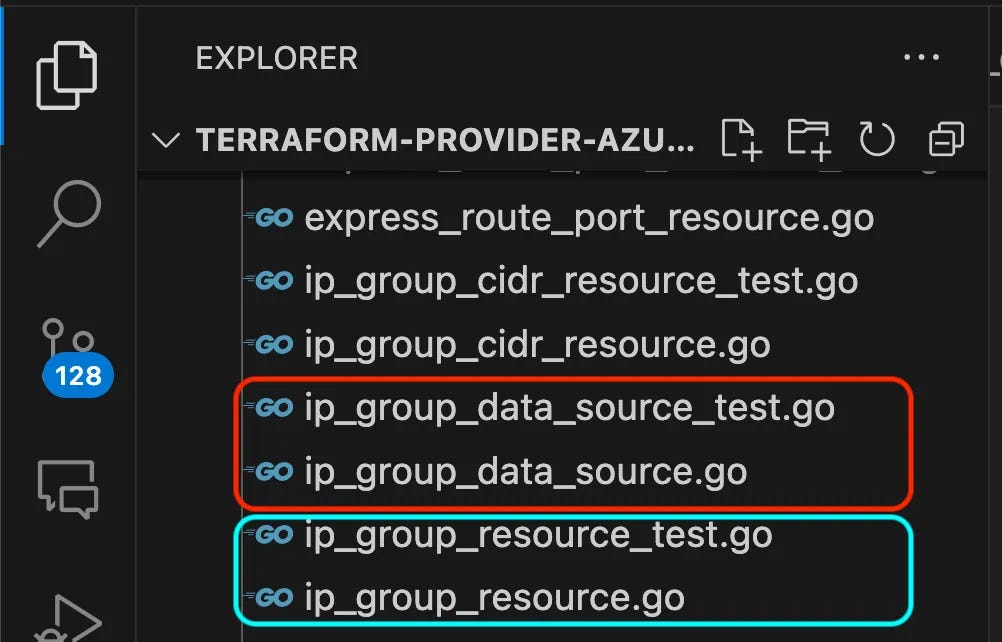Select the TERRAFORM-PROVIDER-AZU... project header
Viewport: 1002px width, 642px height.
tap(445, 140)
